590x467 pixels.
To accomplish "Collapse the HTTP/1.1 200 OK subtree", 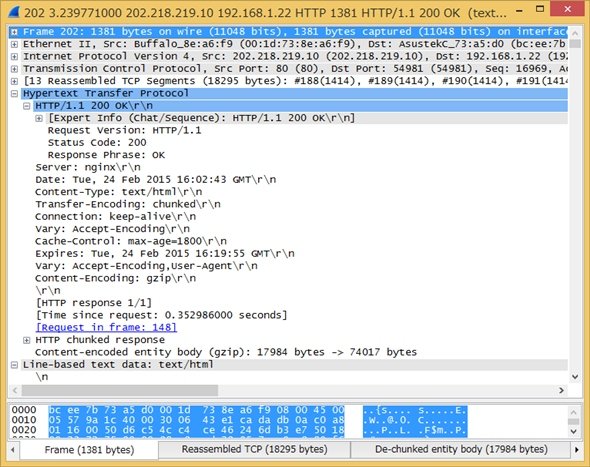I will coord(26,106).
